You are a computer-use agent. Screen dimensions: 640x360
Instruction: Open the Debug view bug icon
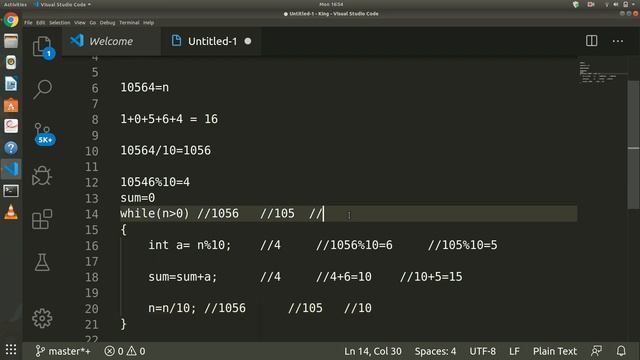[42, 176]
